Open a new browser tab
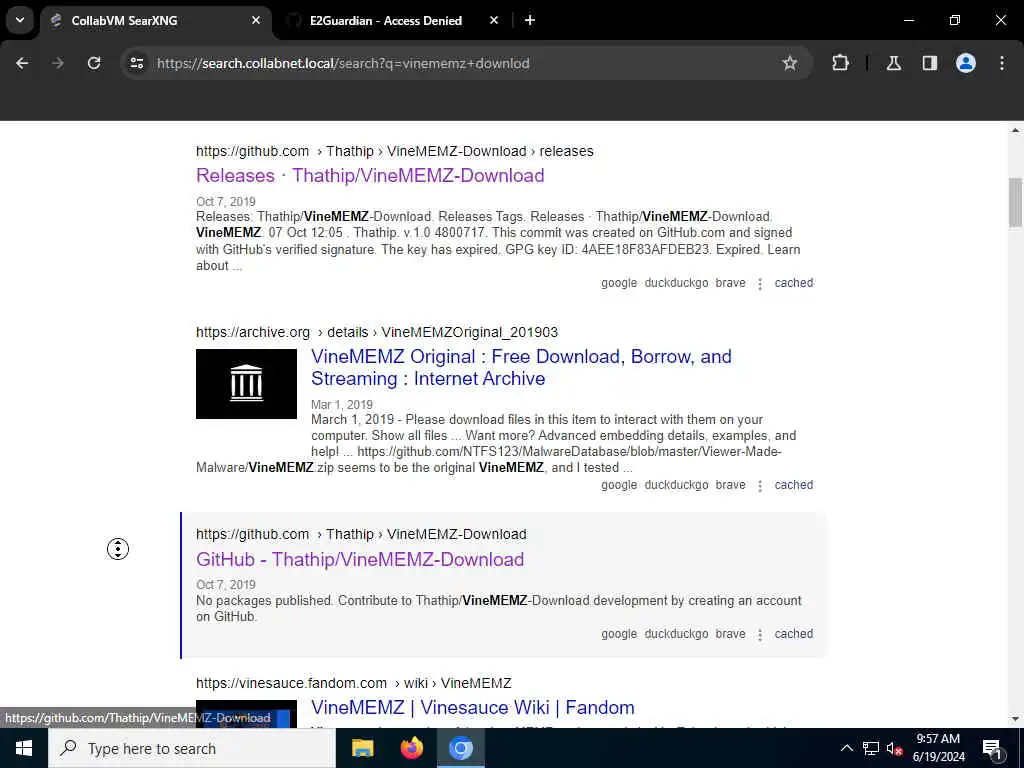The width and height of the screenshot is (1024, 768). click(530, 20)
